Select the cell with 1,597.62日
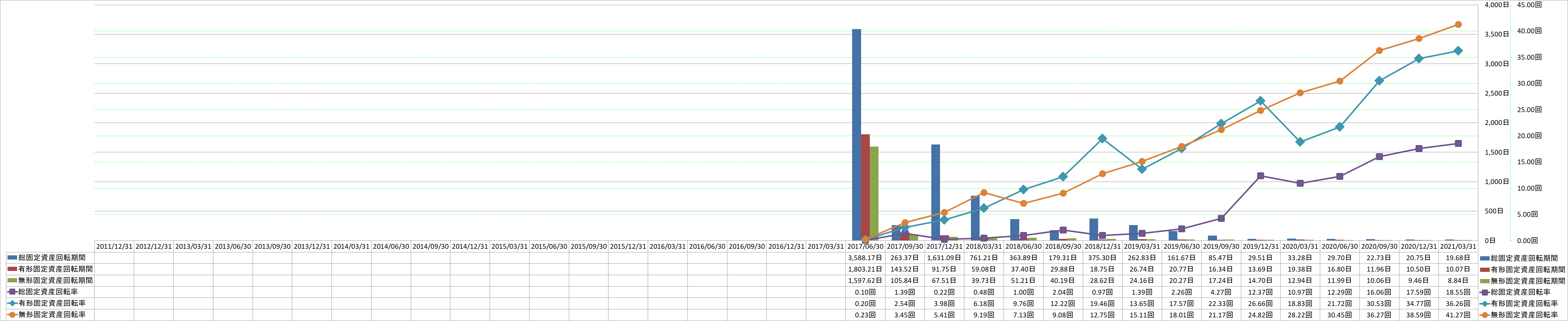The width and height of the screenshot is (1568, 321). pos(866,280)
